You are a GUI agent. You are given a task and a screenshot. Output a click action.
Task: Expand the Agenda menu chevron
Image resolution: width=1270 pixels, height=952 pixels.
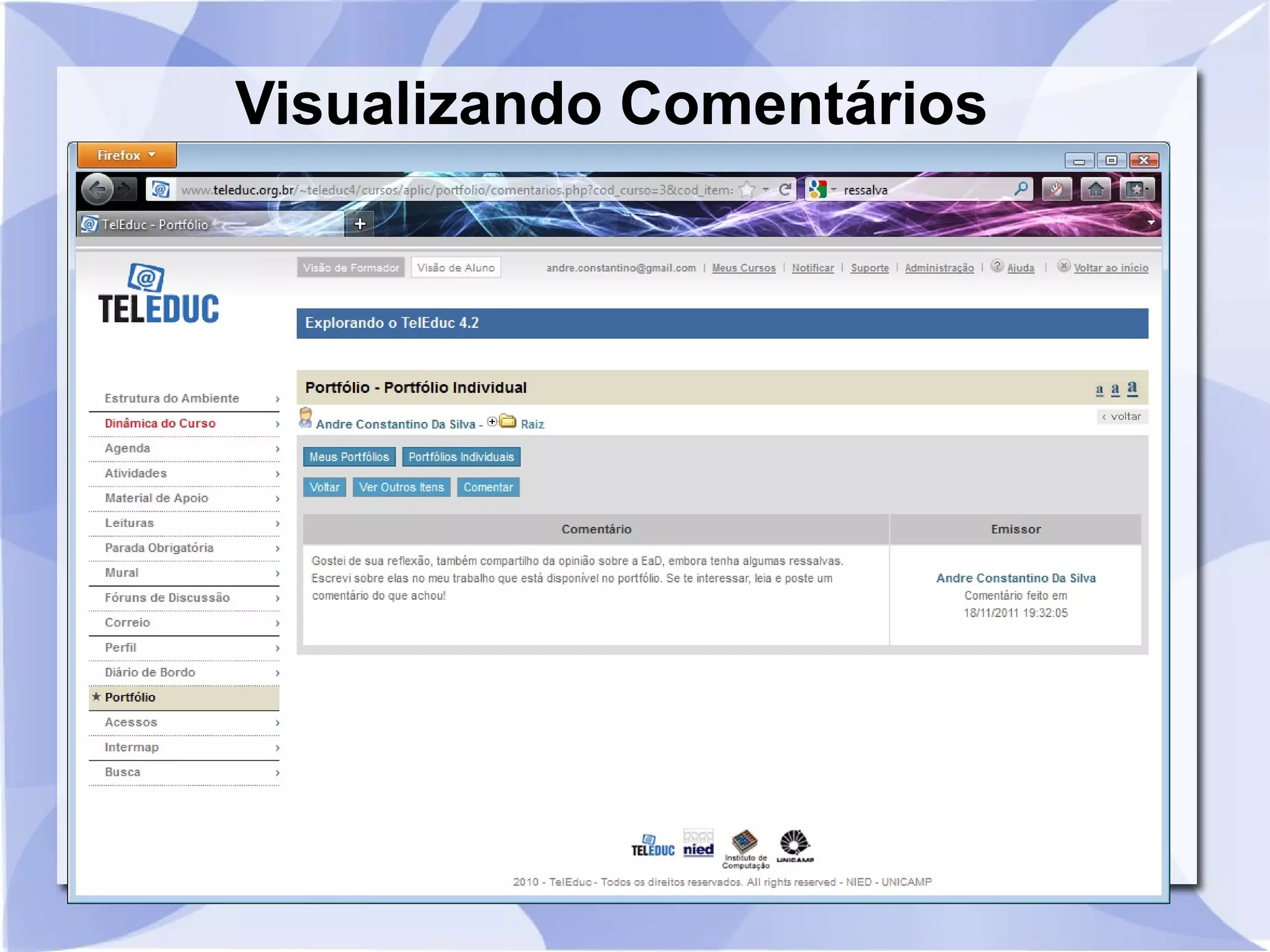[277, 449]
